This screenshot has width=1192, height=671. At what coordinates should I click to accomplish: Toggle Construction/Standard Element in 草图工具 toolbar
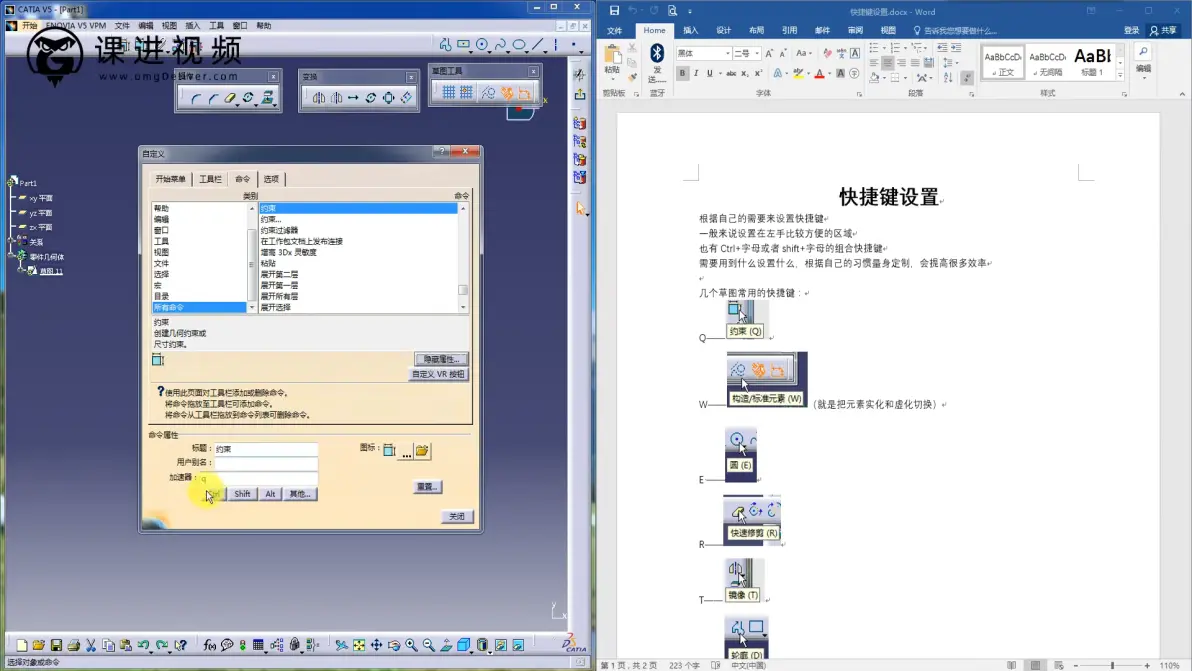[488, 93]
